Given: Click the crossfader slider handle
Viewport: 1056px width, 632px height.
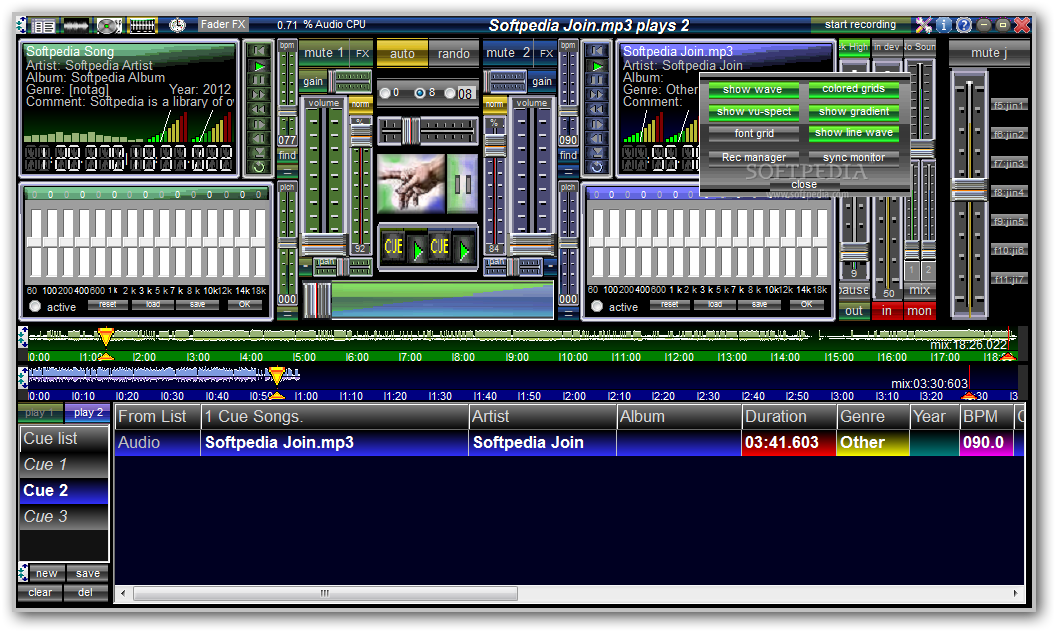Looking at the screenshot, I should tap(317, 300).
